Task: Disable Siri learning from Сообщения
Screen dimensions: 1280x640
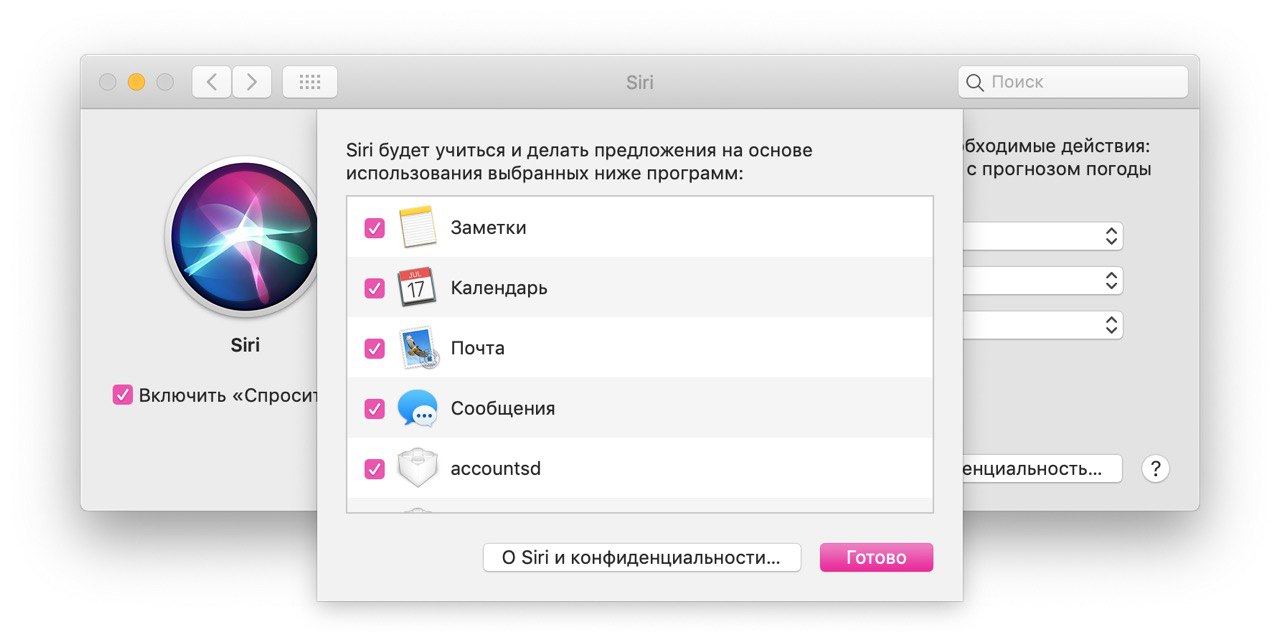Action: tap(374, 408)
